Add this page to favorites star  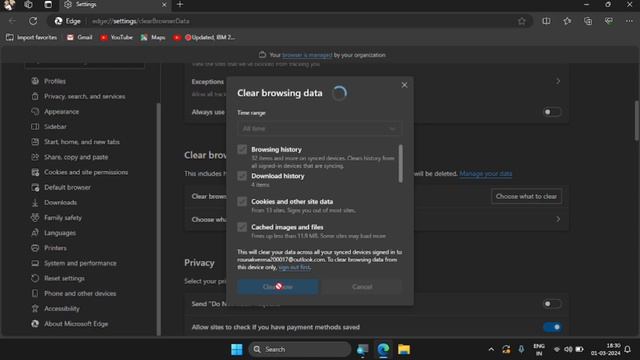tap(522, 21)
